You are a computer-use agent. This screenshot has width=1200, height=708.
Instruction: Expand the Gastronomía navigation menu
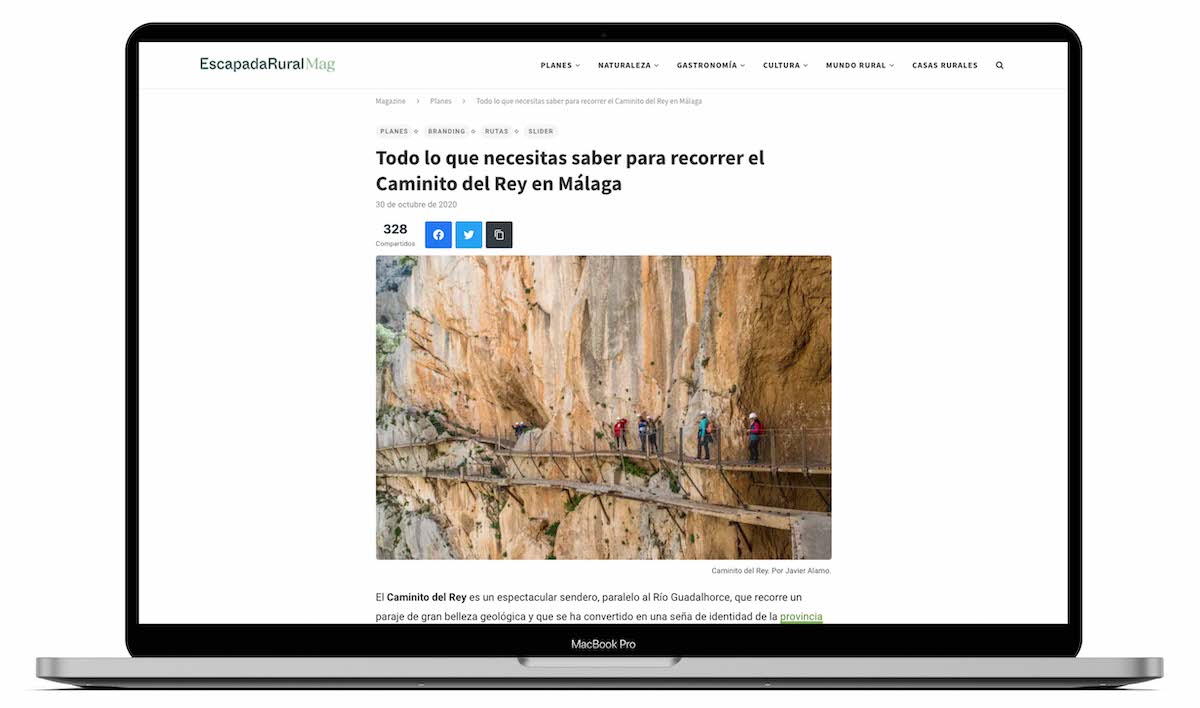click(x=710, y=66)
